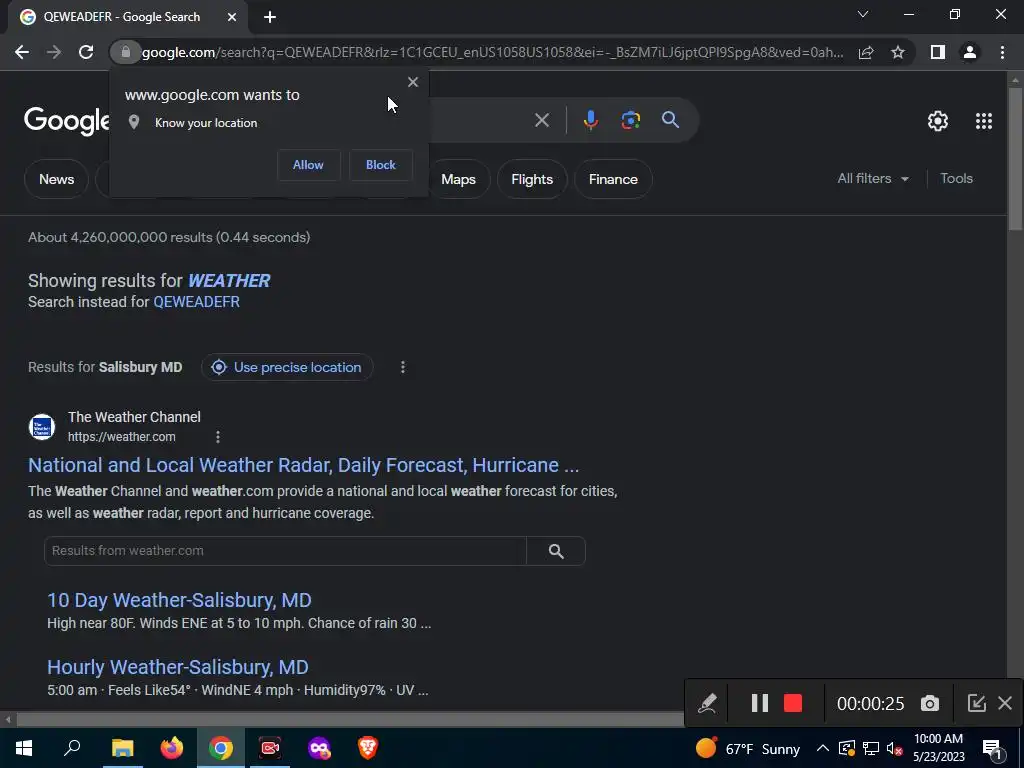Open Hourly Weather-Salisbury, MD link
The height and width of the screenshot is (768, 1024).
point(178,667)
